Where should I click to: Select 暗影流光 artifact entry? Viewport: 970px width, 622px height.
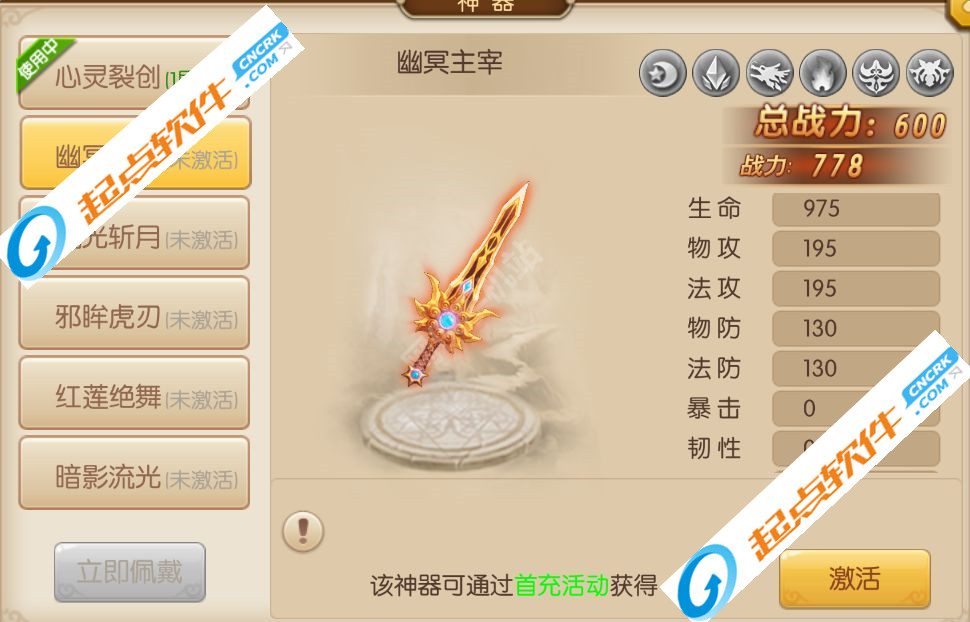(134, 473)
